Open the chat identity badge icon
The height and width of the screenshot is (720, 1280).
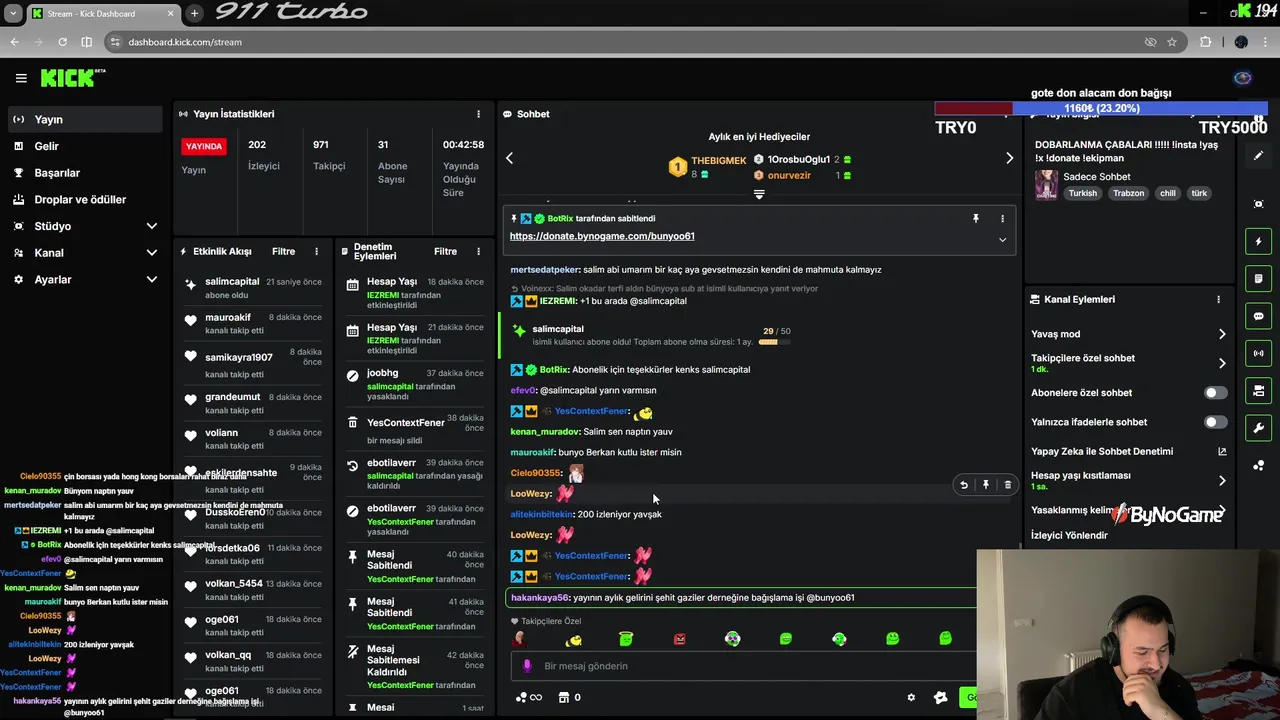(x=940, y=698)
